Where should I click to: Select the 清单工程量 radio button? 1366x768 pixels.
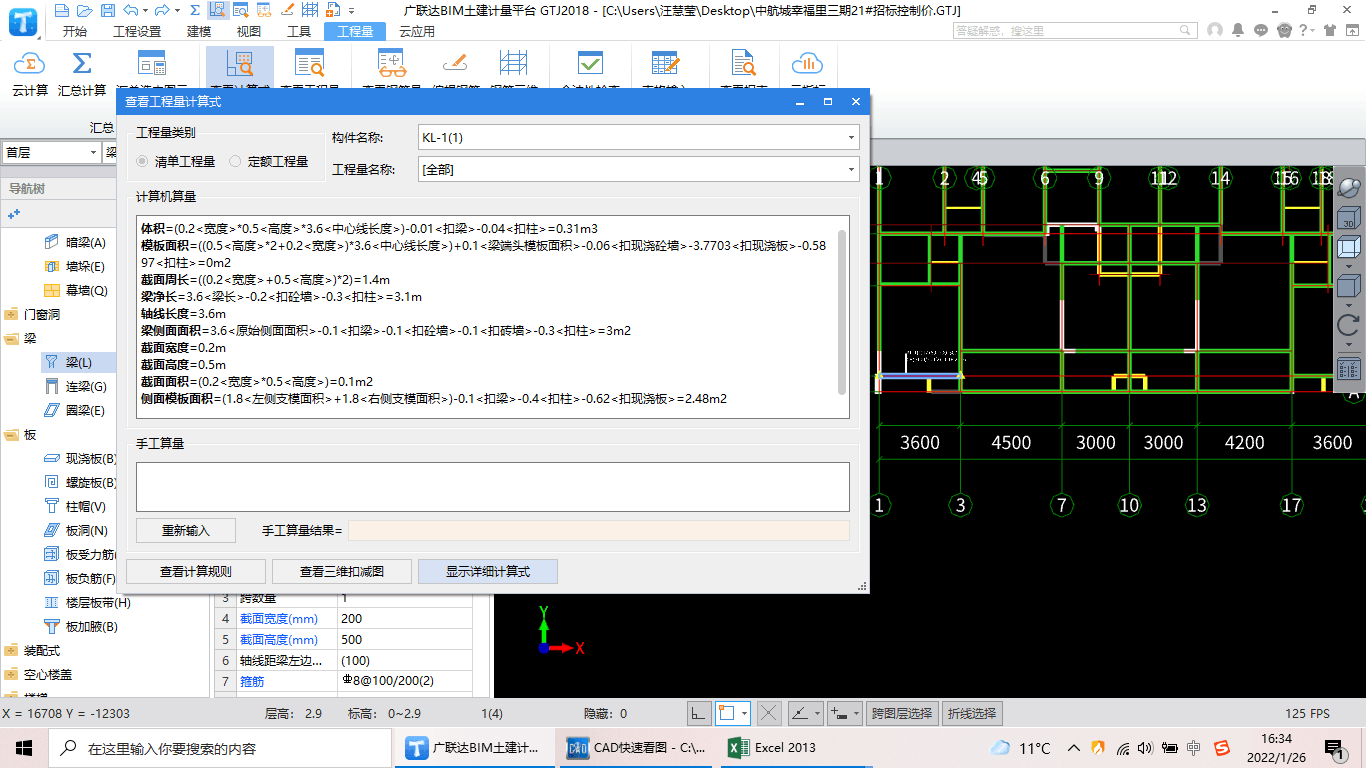click(x=142, y=161)
